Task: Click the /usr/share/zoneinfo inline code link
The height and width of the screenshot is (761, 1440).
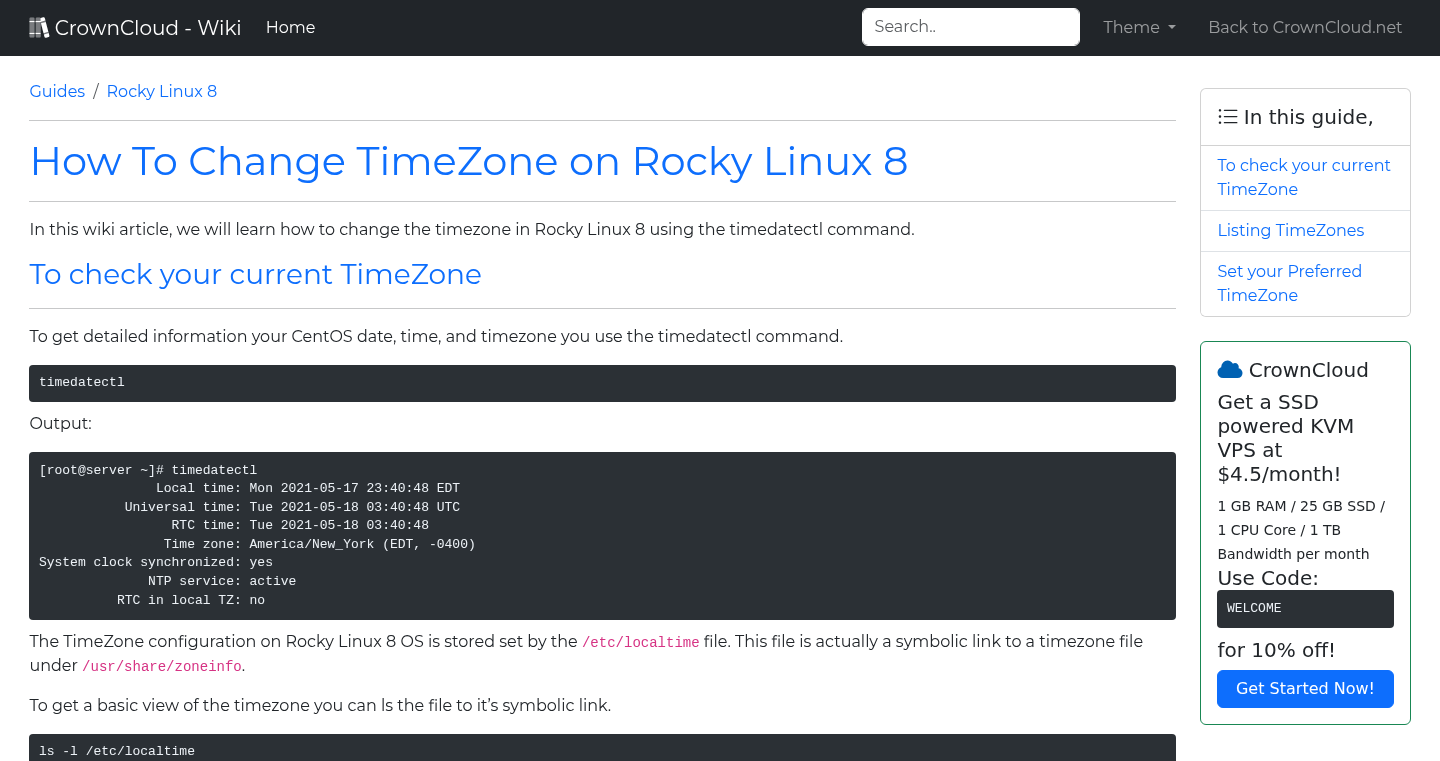Action: (x=161, y=665)
